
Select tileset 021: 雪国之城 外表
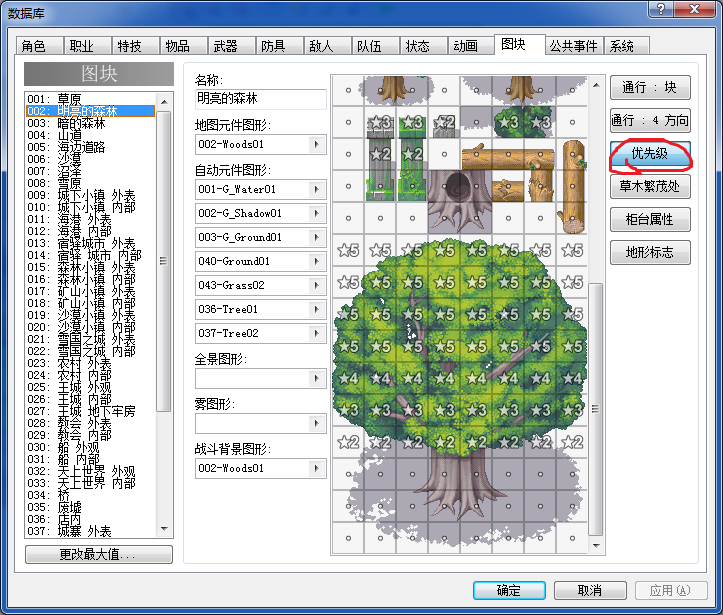pos(90,339)
